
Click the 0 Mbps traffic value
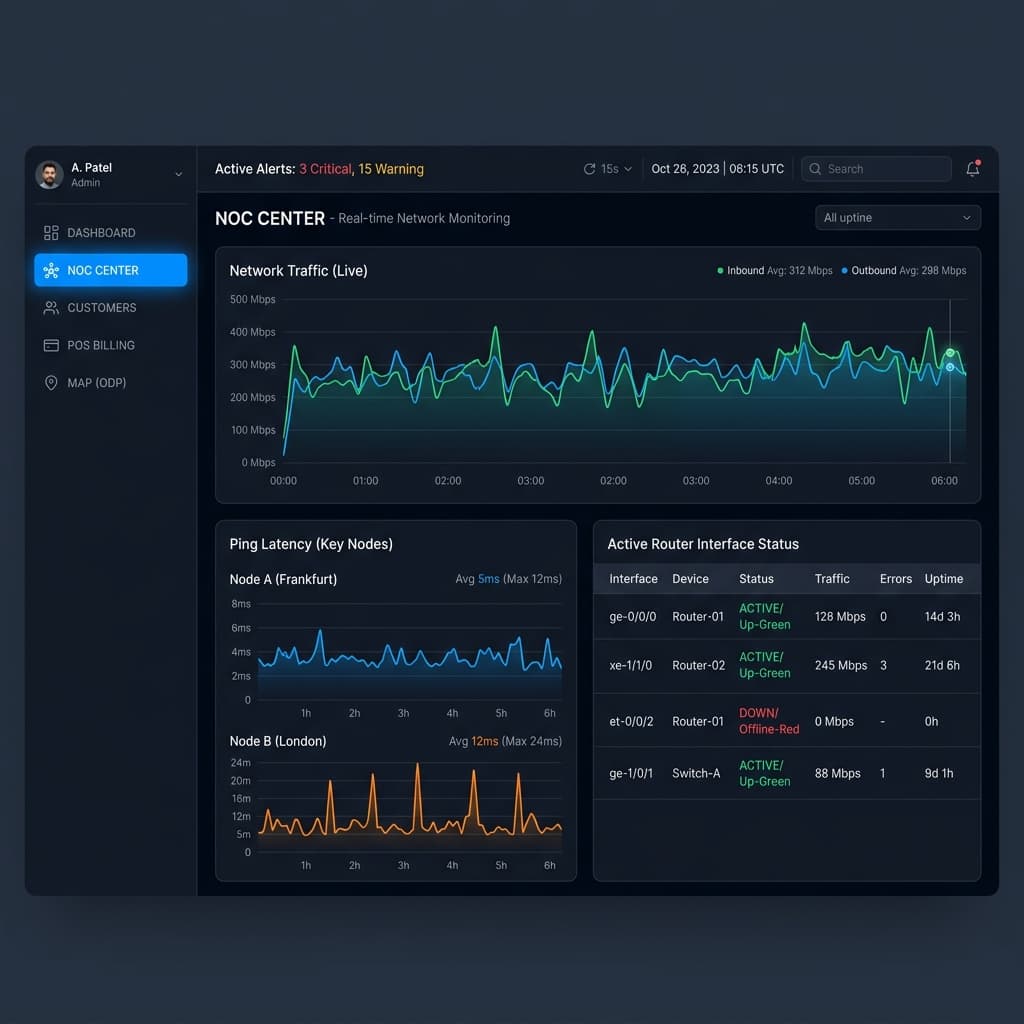pyautogui.click(x=834, y=722)
